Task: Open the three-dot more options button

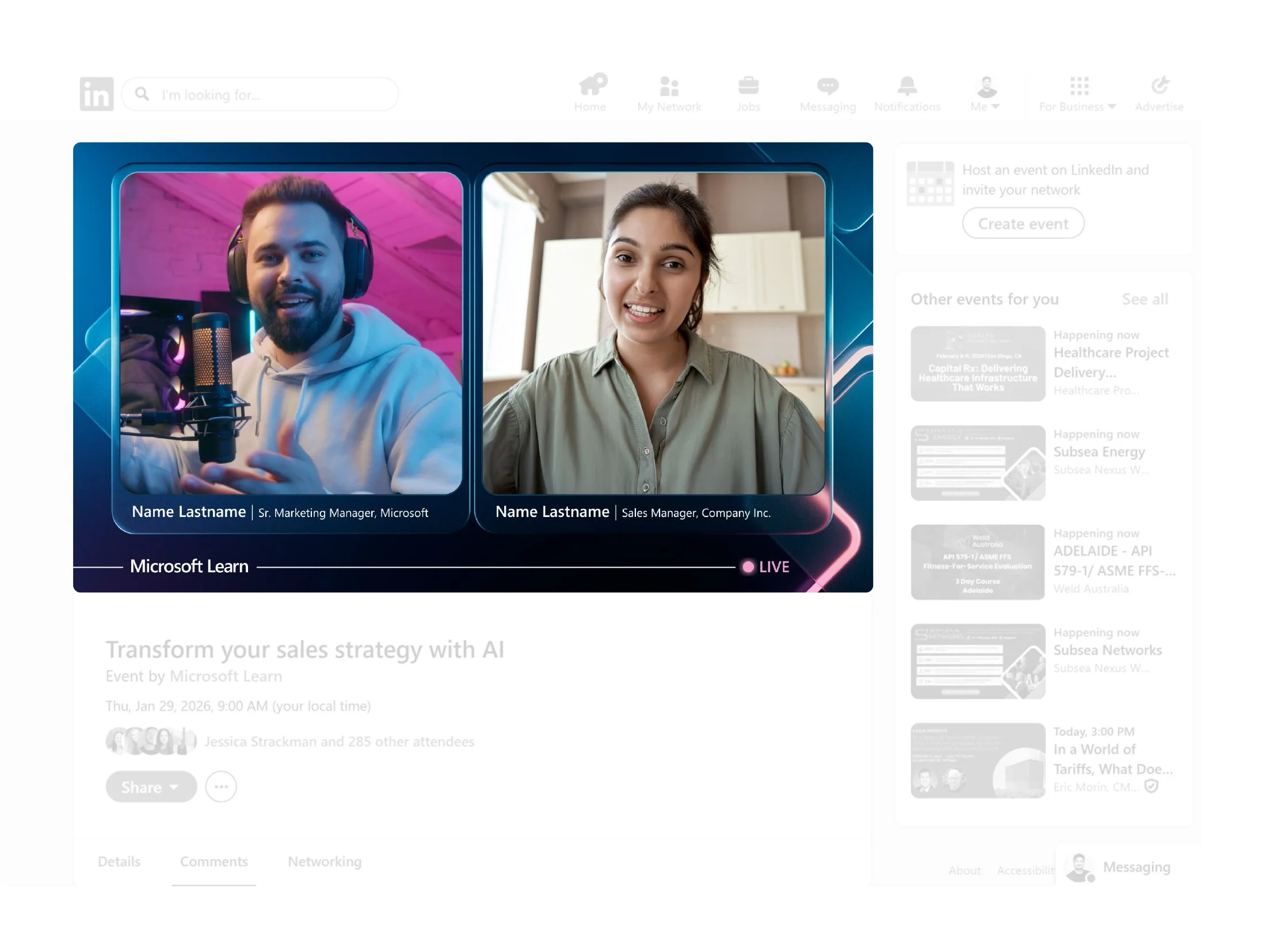Action: click(221, 786)
